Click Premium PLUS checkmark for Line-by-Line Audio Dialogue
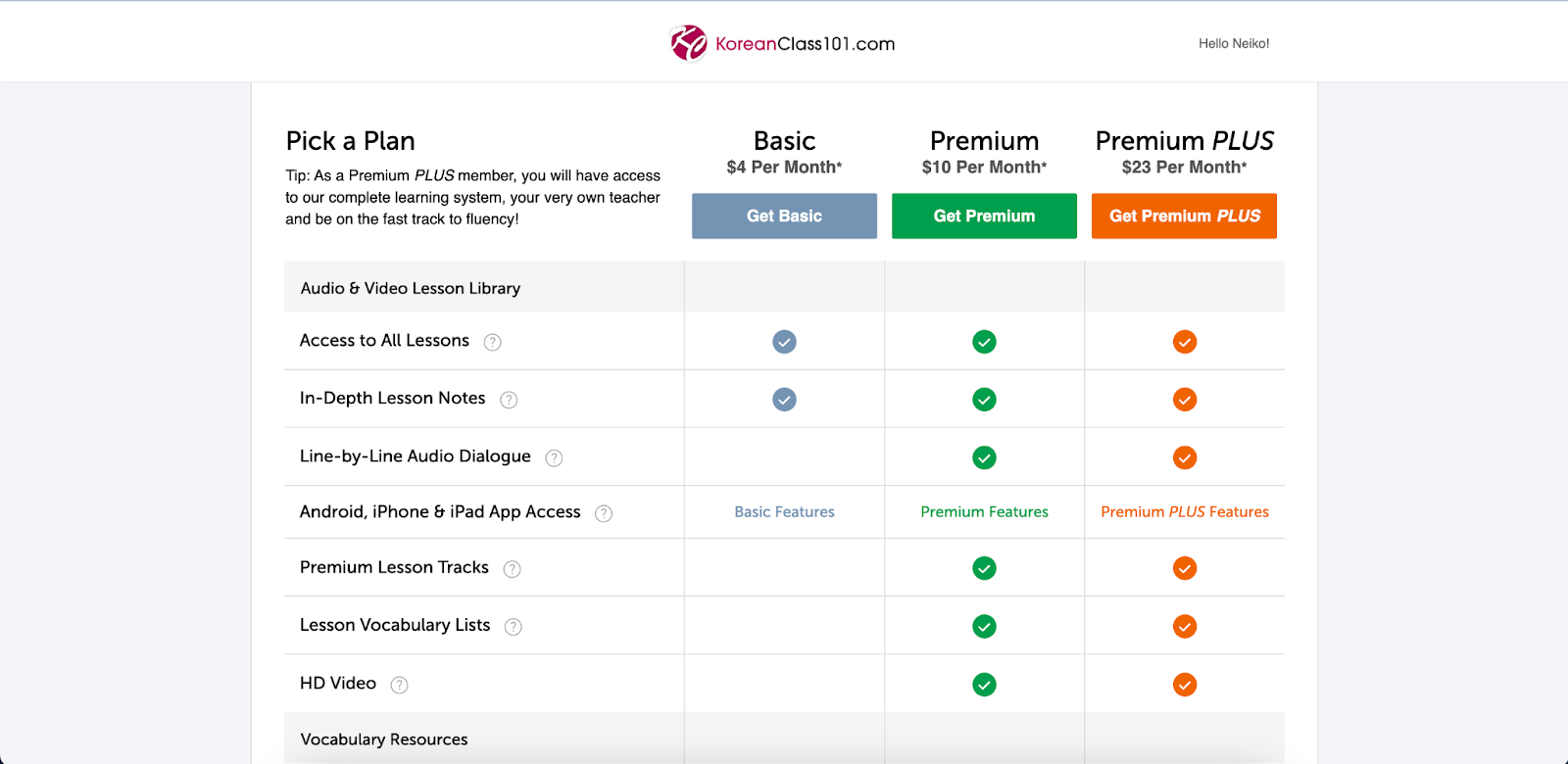 pos(1185,457)
